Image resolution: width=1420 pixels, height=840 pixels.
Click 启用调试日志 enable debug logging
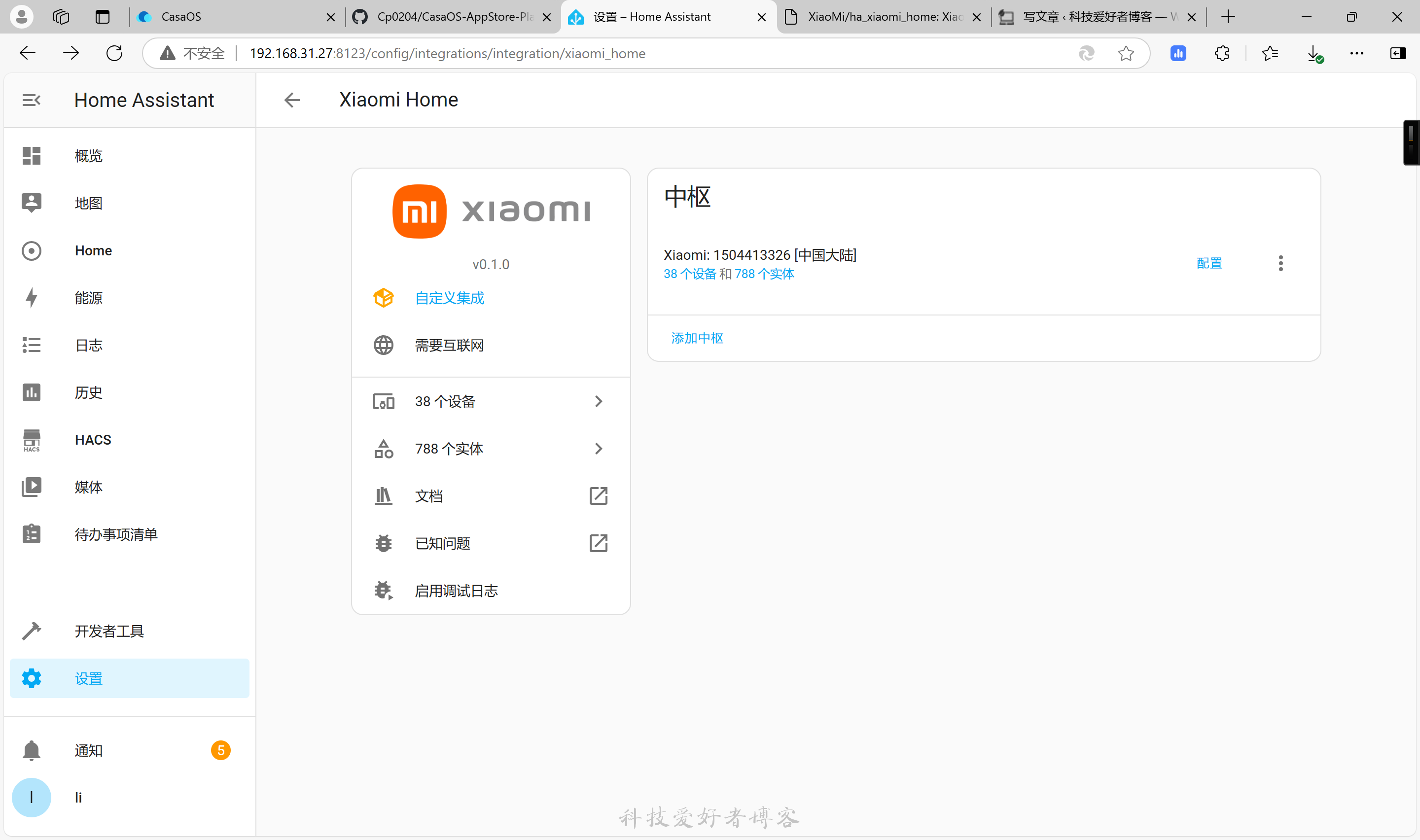[491, 591]
